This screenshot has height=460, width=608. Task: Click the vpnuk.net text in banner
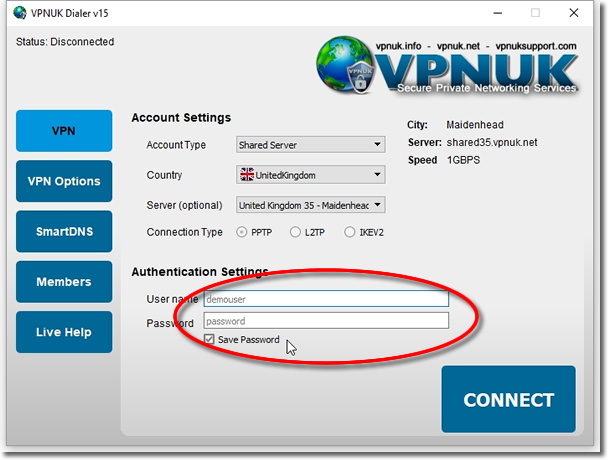click(458, 46)
